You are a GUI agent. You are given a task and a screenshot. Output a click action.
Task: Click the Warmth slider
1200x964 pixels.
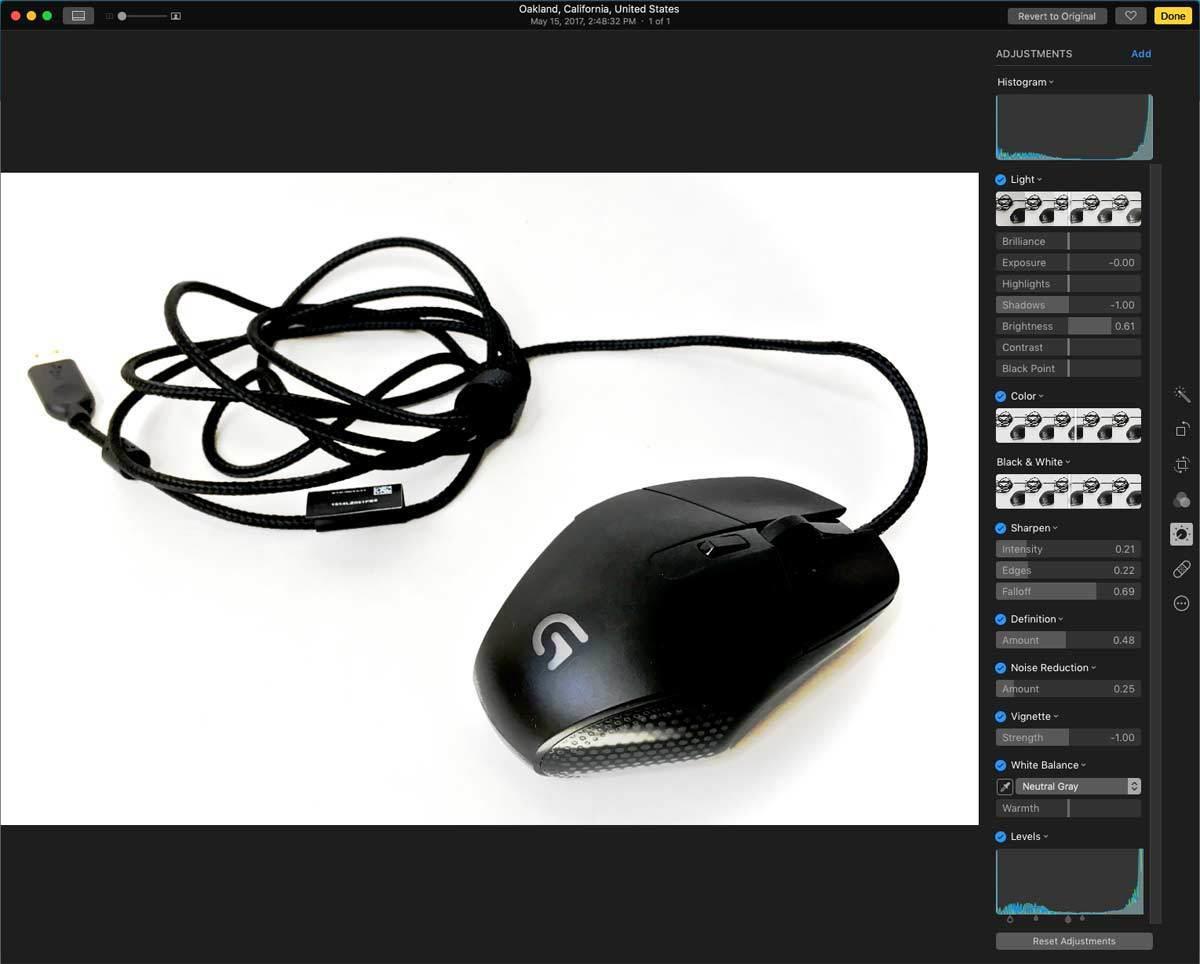[x=1068, y=808]
